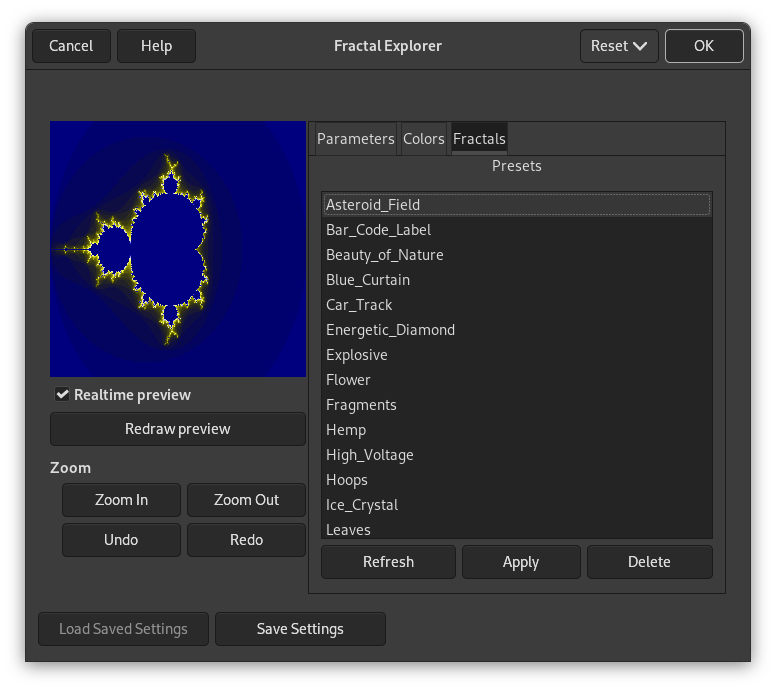The image size is (776, 690).
Task: Click the Redo zoom button
Action: point(246,540)
